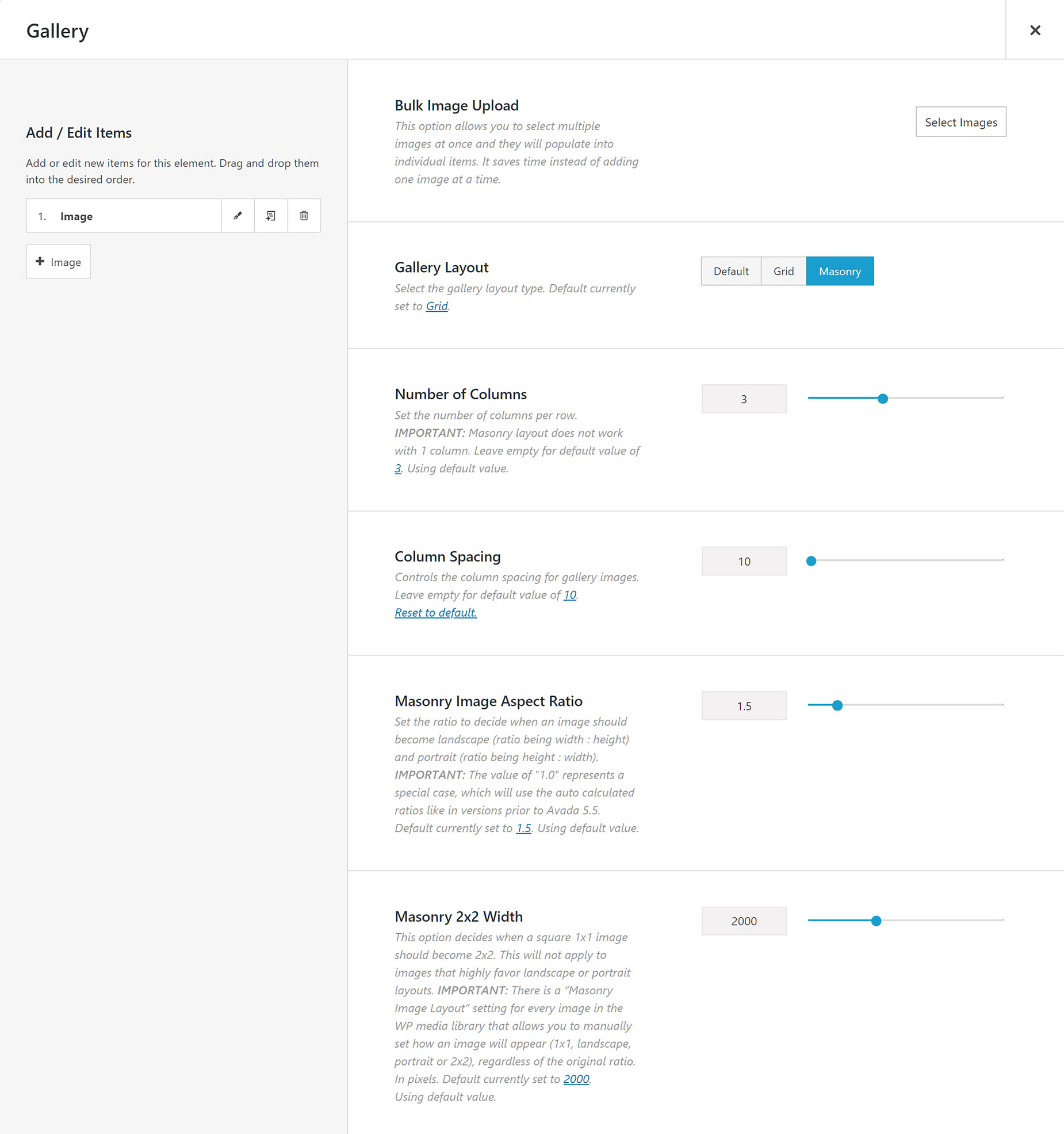Click the Number of Columns slider handle
The height and width of the screenshot is (1134, 1064).
(883, 399)
